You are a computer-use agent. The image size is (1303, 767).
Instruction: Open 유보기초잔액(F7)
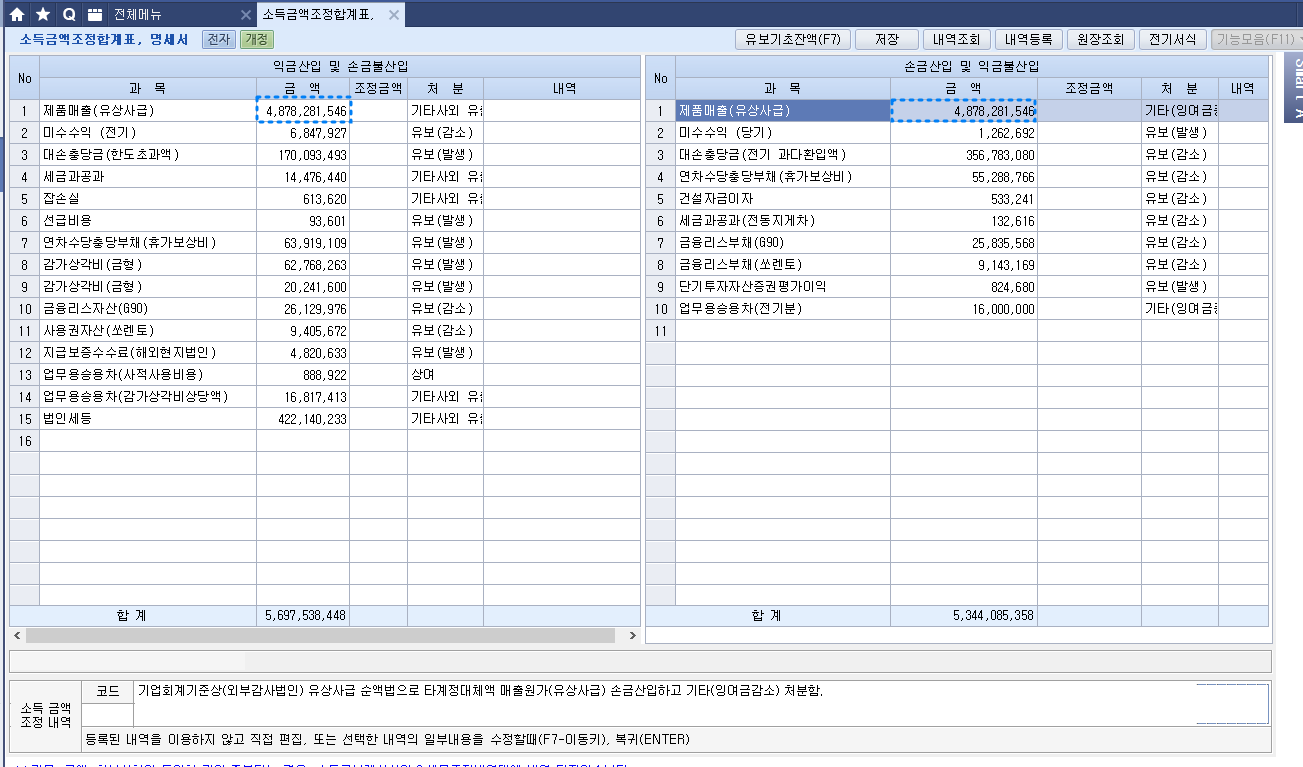(792, 40)
